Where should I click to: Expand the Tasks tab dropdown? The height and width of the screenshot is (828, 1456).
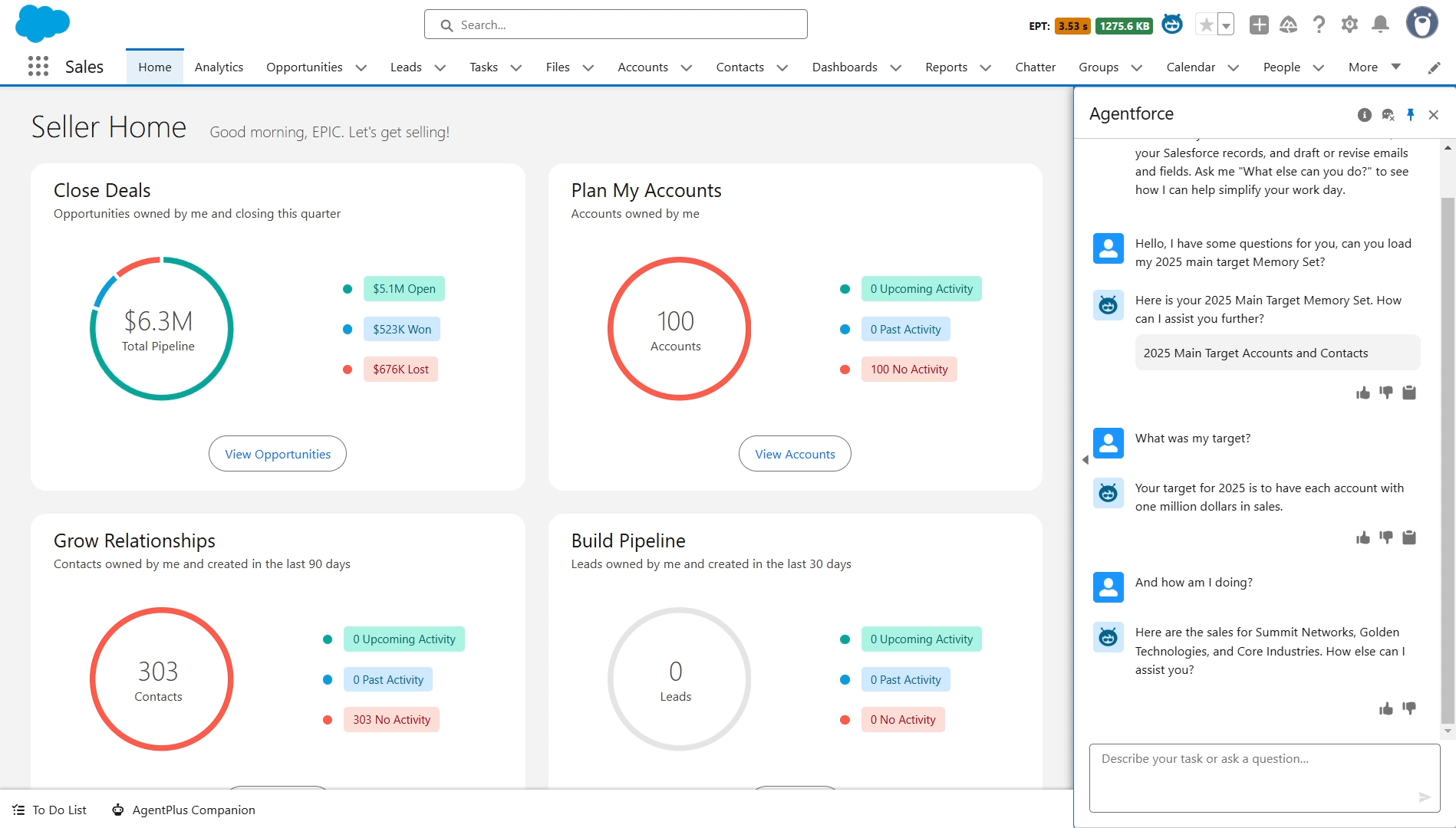point(516,67)
